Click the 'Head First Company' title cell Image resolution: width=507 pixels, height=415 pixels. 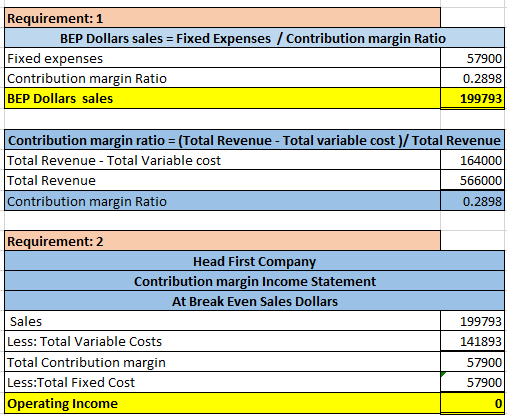point(255,261)
